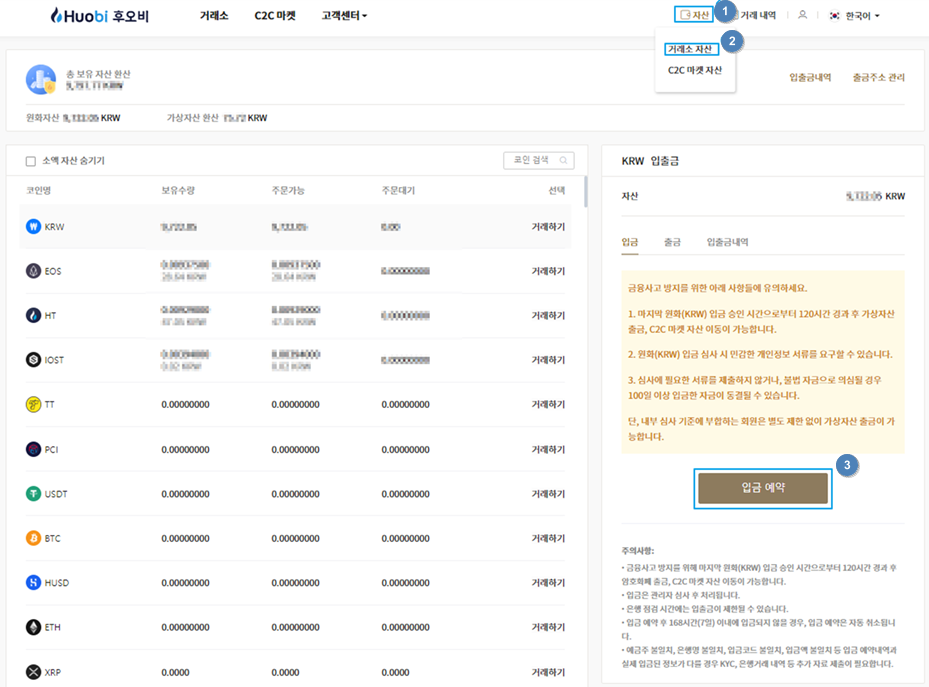Click the HT coin icon
This screenshot has width=929, height=687.
click(x=34, y=315)
